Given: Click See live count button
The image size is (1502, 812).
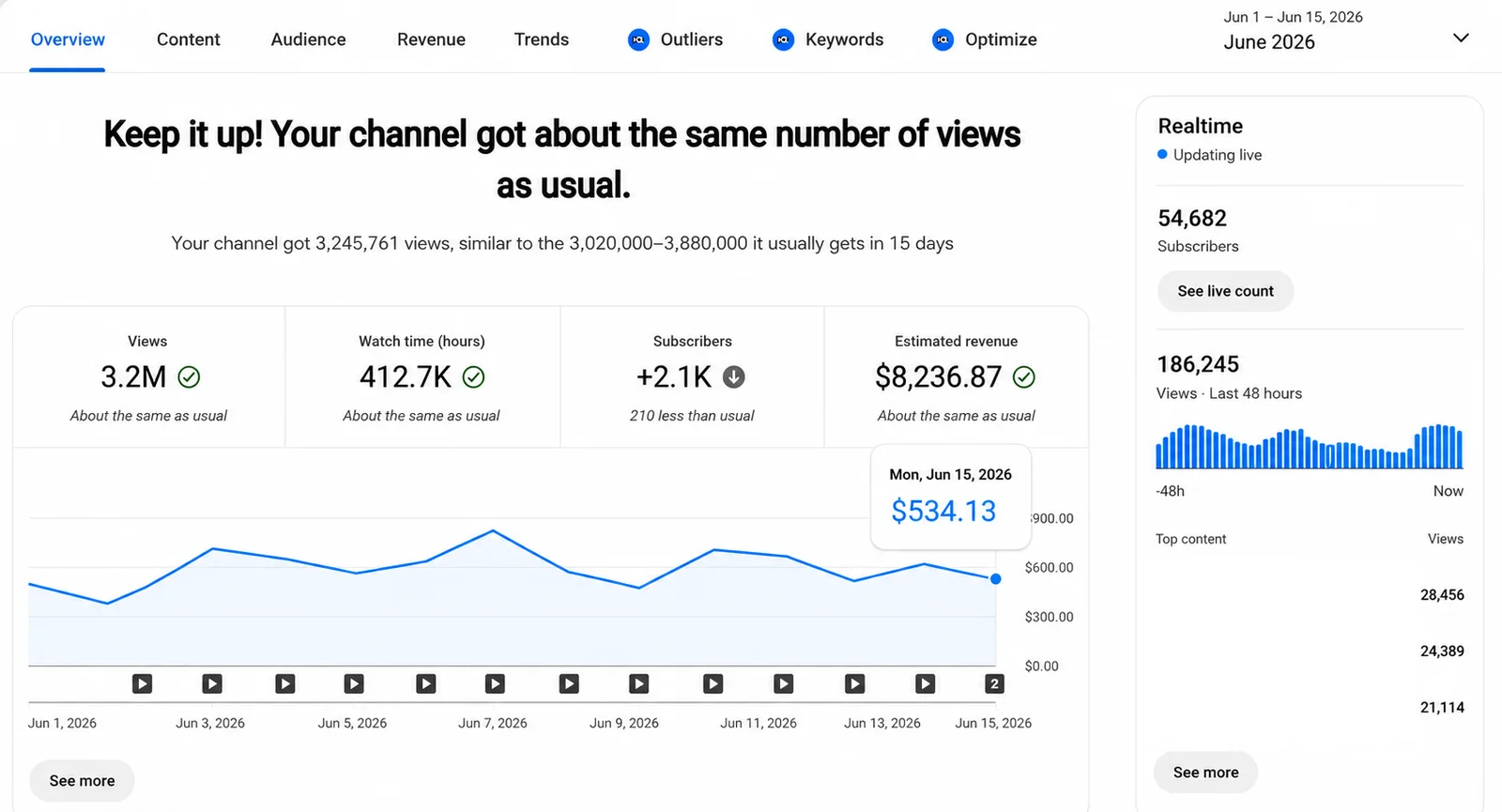Looking at the screenshot, I should [1225, 291].
